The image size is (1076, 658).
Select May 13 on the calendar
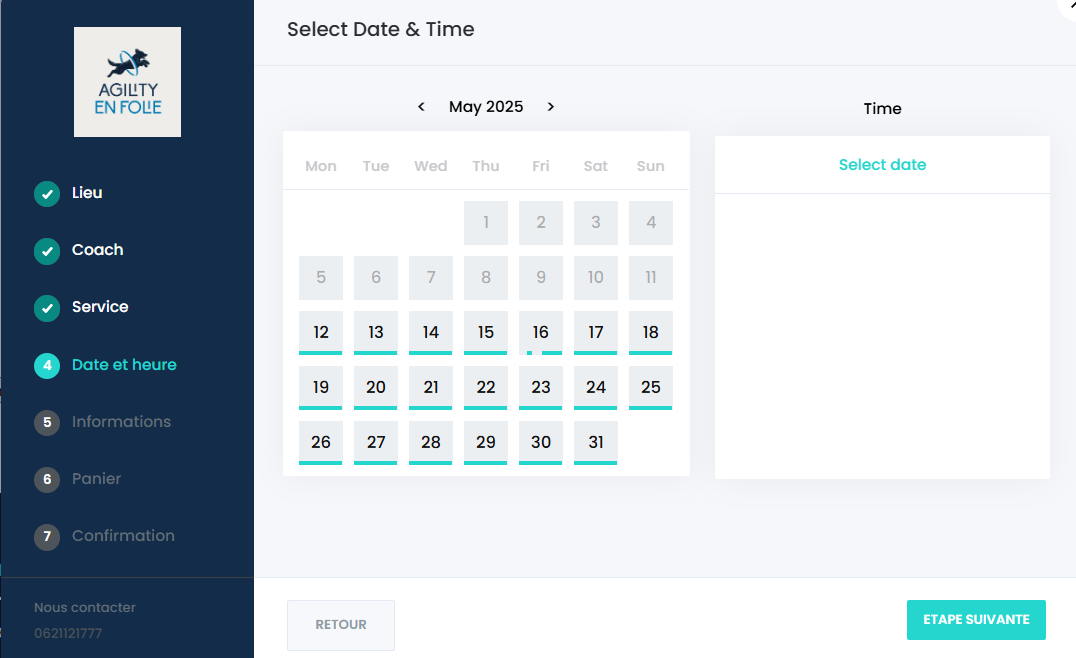pos(375,333)
